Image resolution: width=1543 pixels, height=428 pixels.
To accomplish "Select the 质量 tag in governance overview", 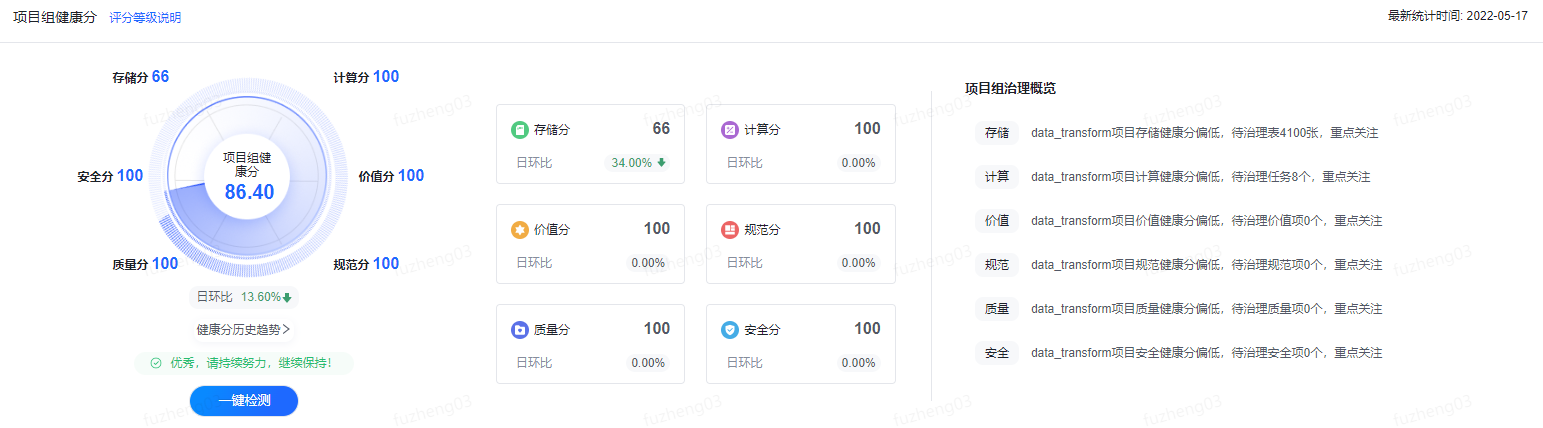I will (996, 308).
